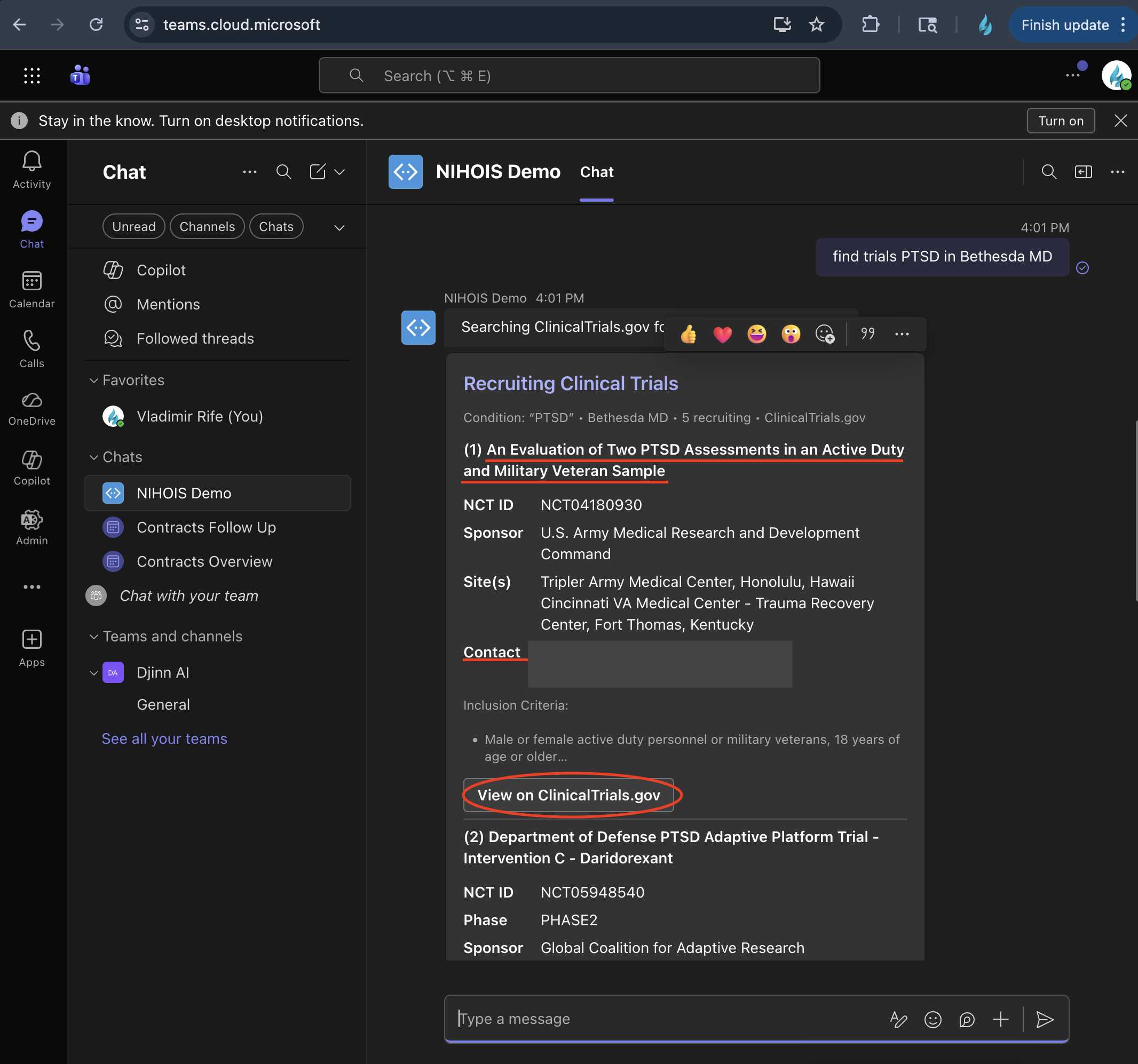Click the Teams search box
The width and height of the screenshot is (1138, 1064).
coord(569,76)
